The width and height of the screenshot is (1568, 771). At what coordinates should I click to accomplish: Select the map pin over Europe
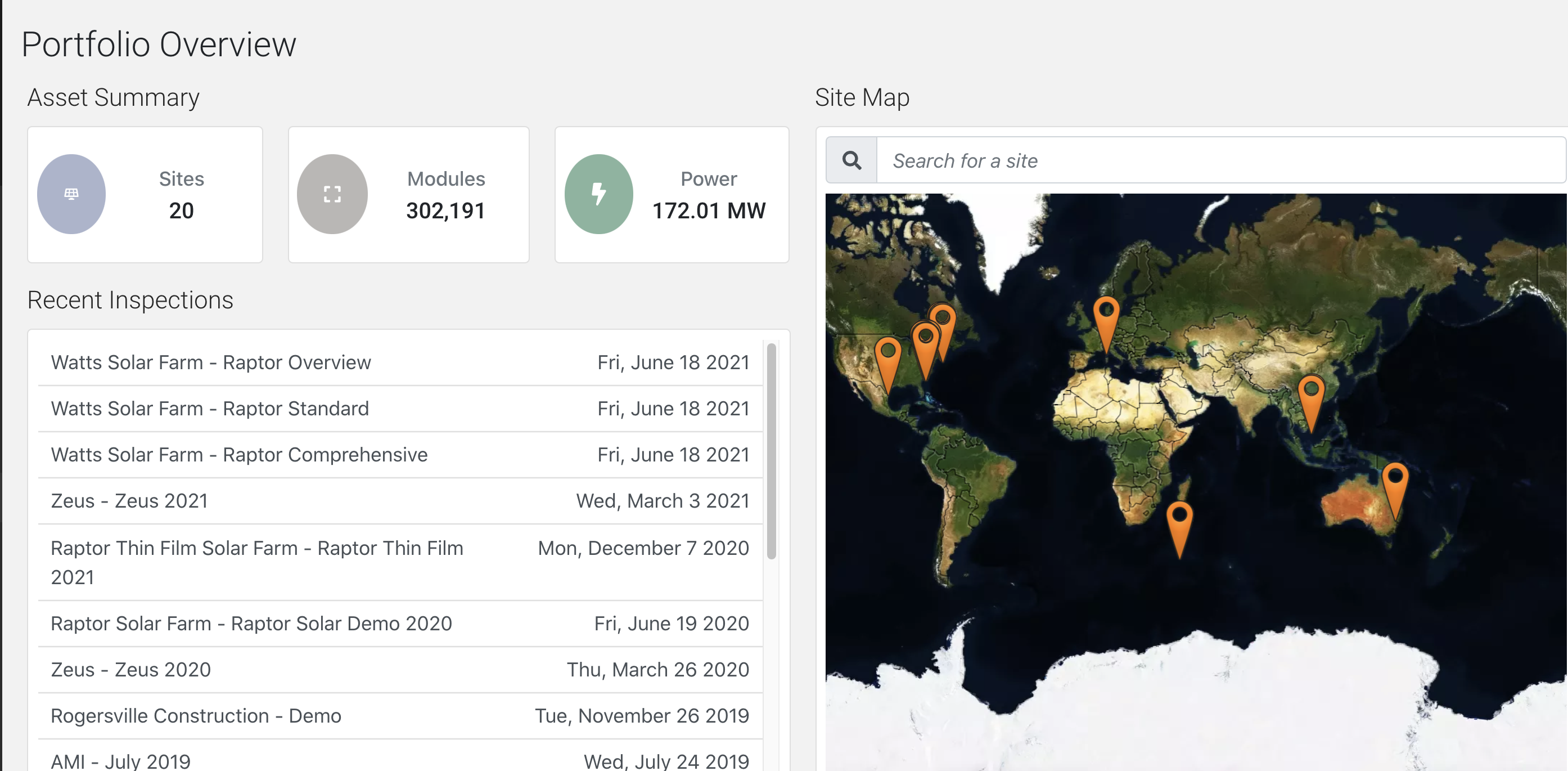click(x=1106, y=324)
